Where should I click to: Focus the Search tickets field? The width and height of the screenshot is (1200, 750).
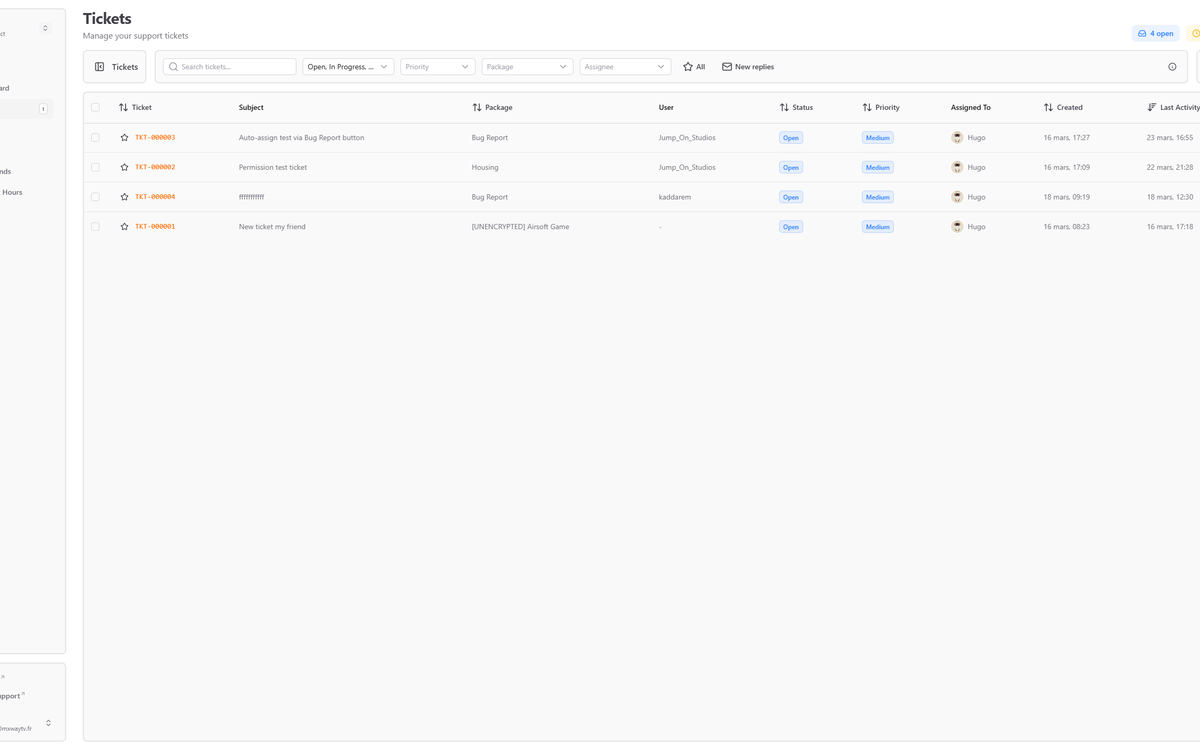(230, 67)
